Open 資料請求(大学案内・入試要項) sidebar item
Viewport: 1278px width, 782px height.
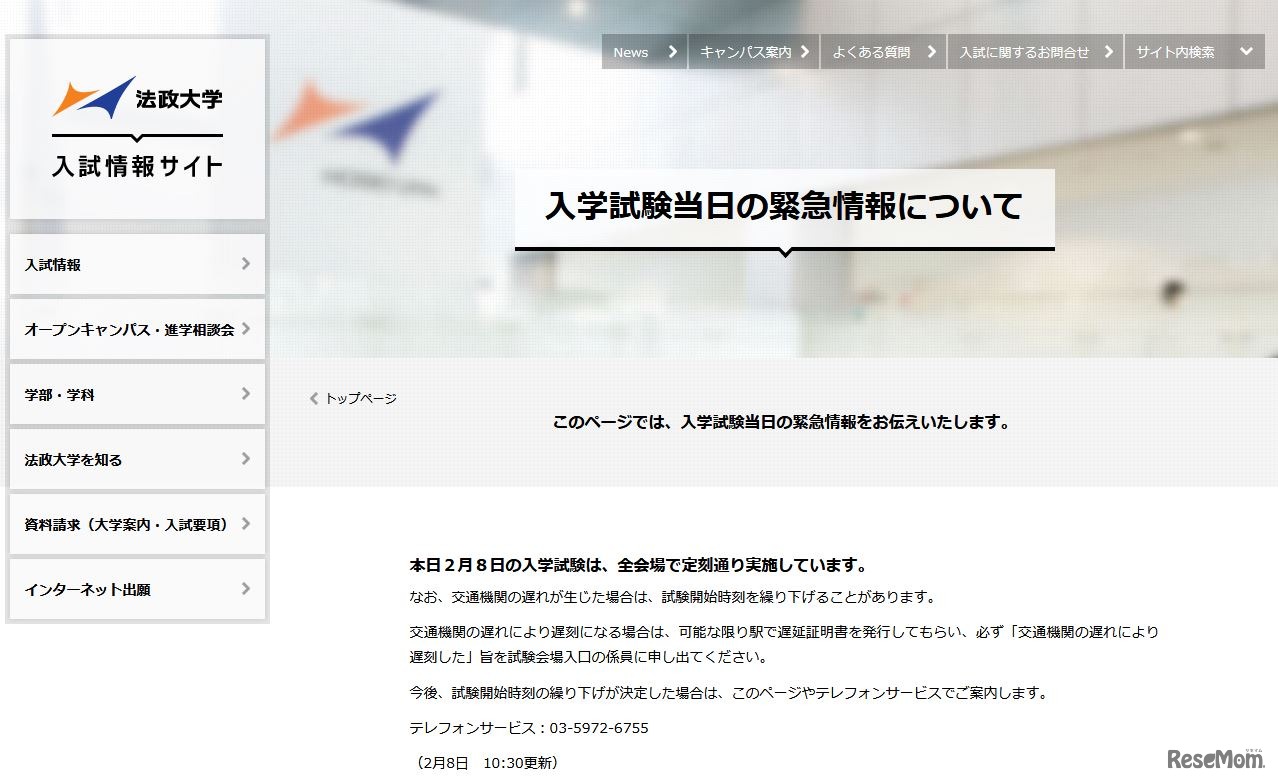[137, 524]
